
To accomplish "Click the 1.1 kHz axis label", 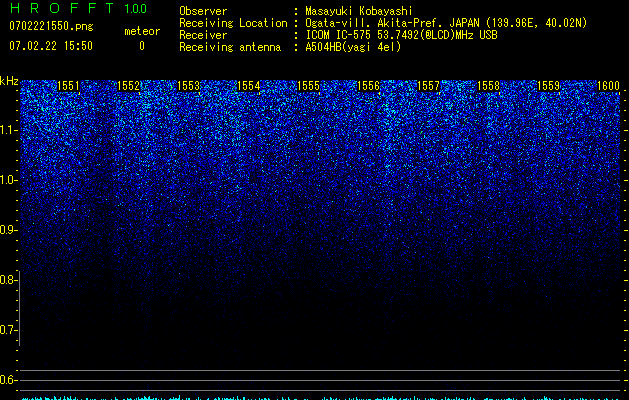I will pyautogui.click(x=7, y=130).
